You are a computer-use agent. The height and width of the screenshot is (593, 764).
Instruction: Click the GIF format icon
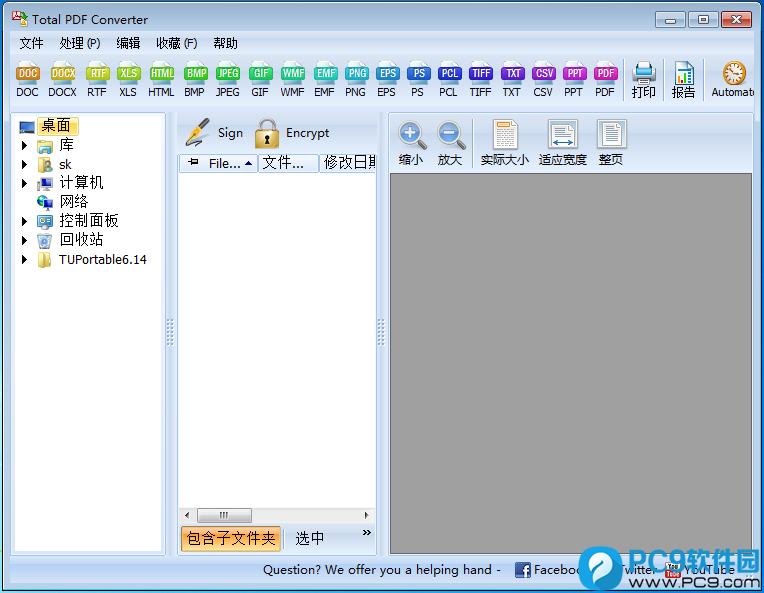[260, 79]
